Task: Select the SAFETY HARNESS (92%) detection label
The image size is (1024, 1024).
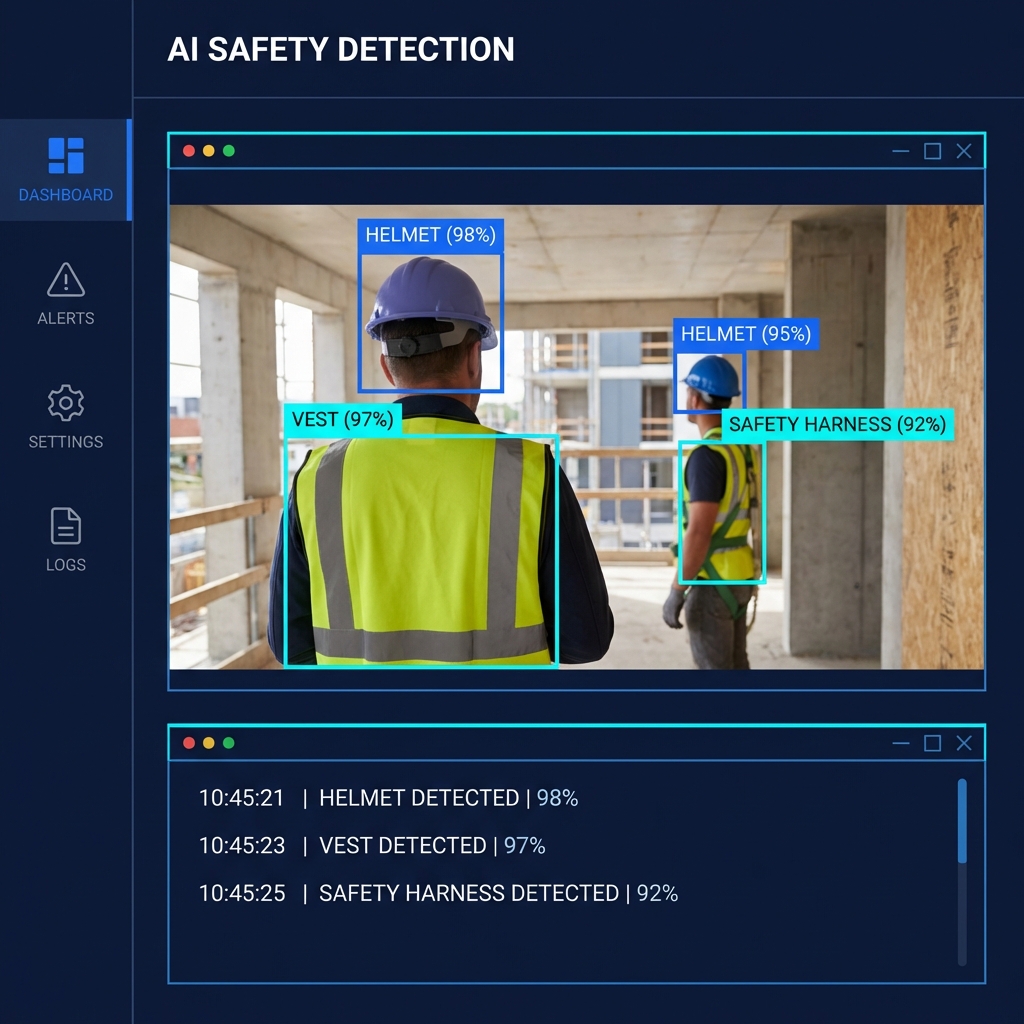Action: [x=838, y=425]
